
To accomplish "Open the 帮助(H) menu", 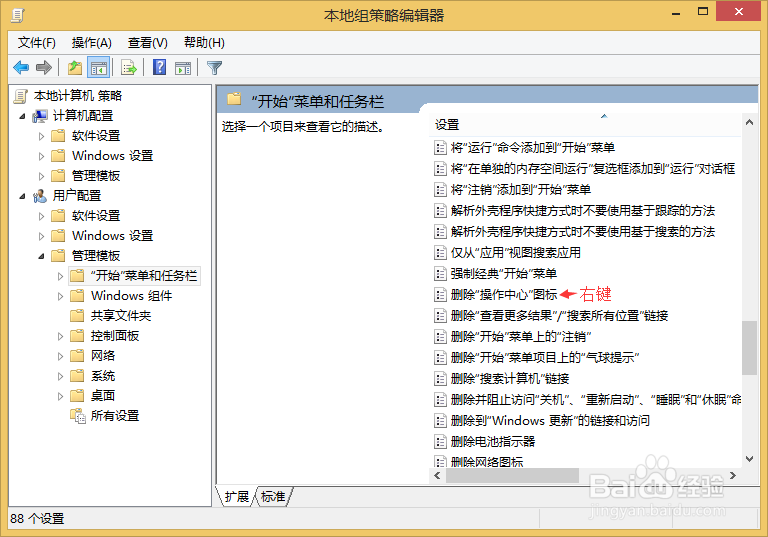I will coord(204,43).
